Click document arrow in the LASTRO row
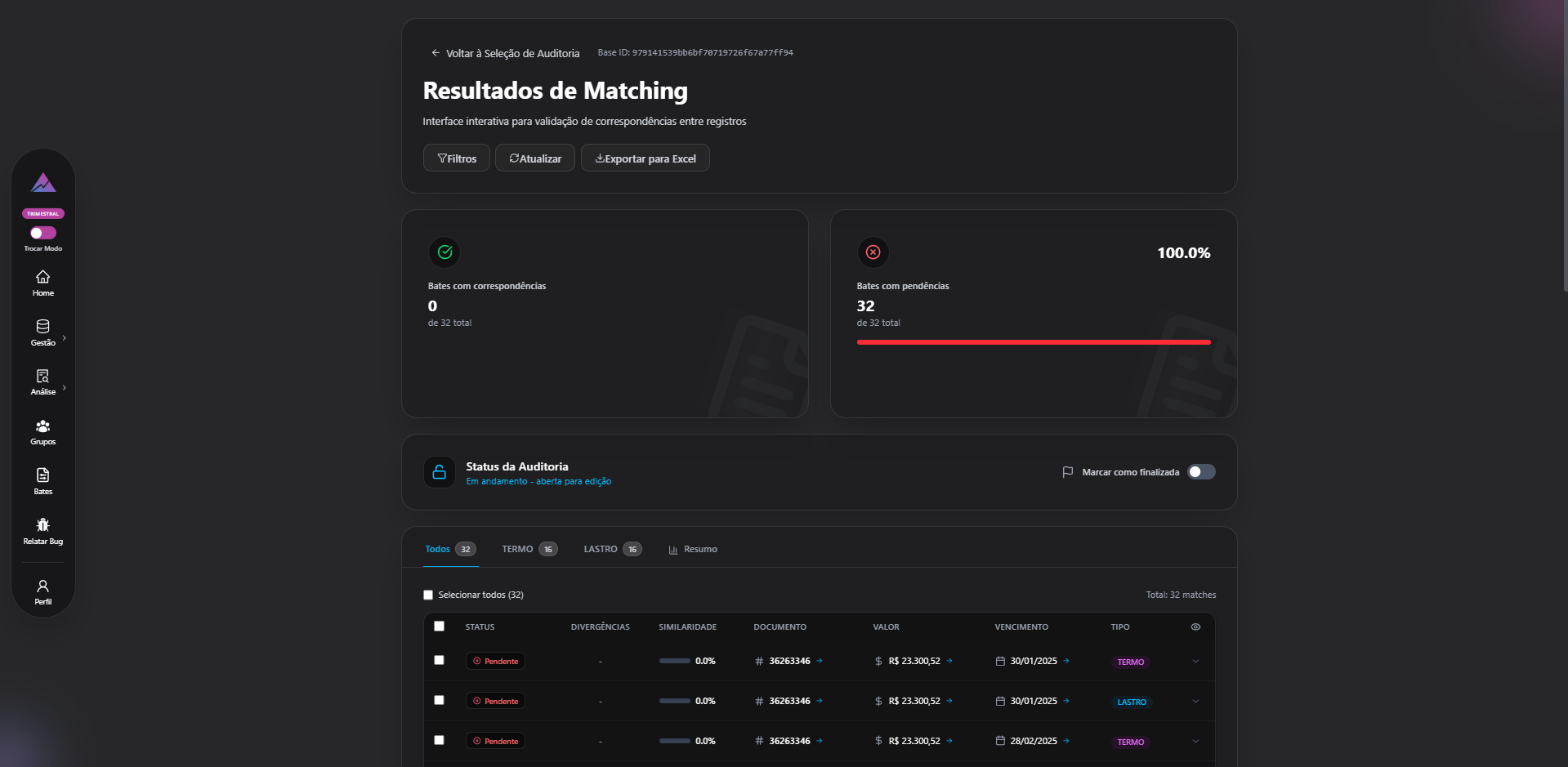The width and height of the screenshot is (1568, 767). click(x=820, y=701)
